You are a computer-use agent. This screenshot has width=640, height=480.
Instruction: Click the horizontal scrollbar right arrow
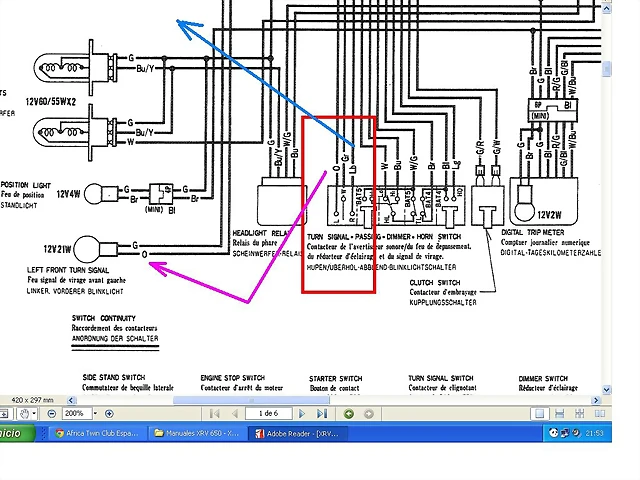coord(596,400)
